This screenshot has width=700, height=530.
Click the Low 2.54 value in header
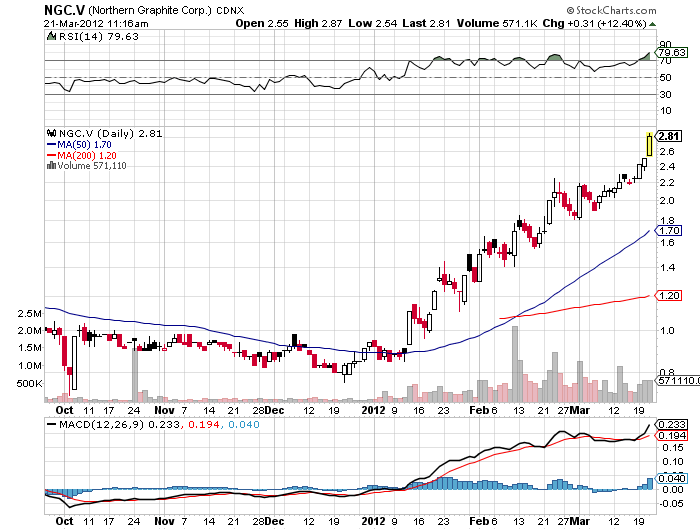372,23
